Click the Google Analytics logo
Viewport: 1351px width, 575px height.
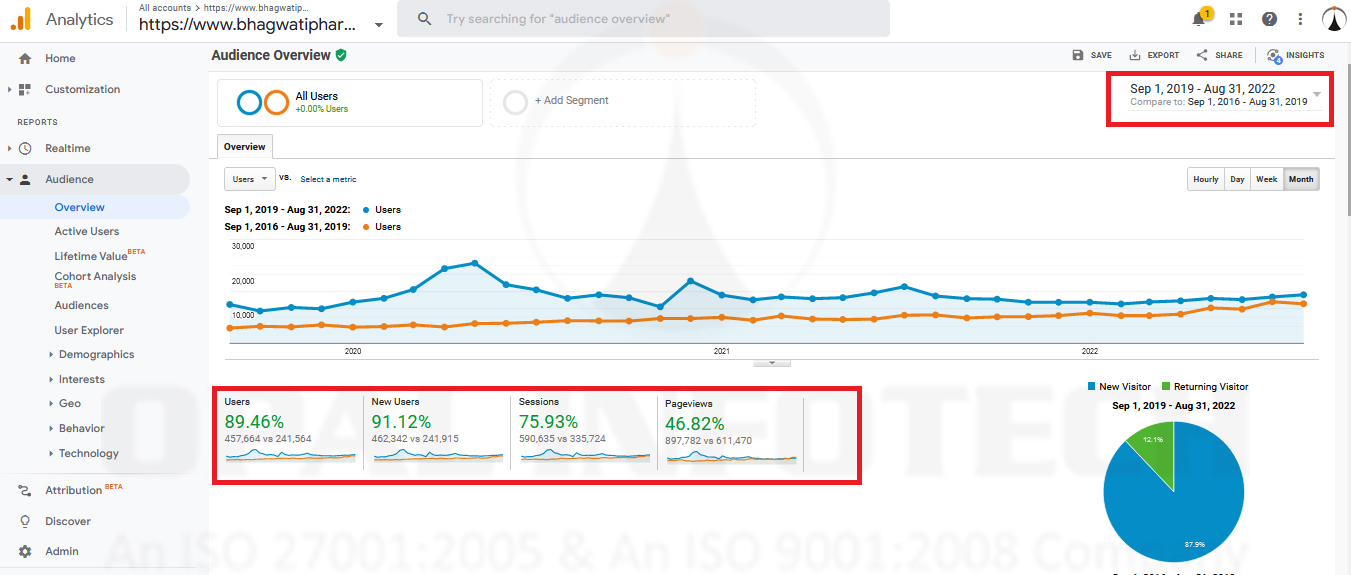(20, 19)
